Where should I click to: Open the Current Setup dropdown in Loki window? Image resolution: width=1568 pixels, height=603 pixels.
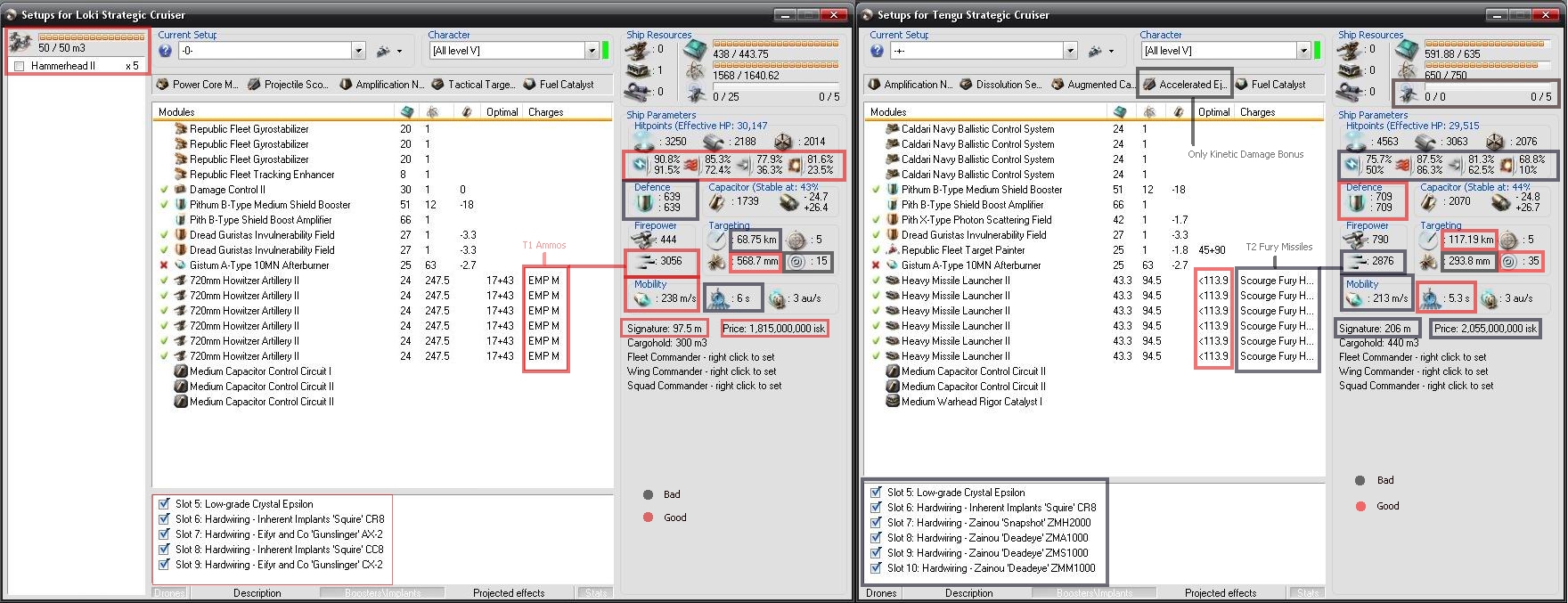point(358,51)
